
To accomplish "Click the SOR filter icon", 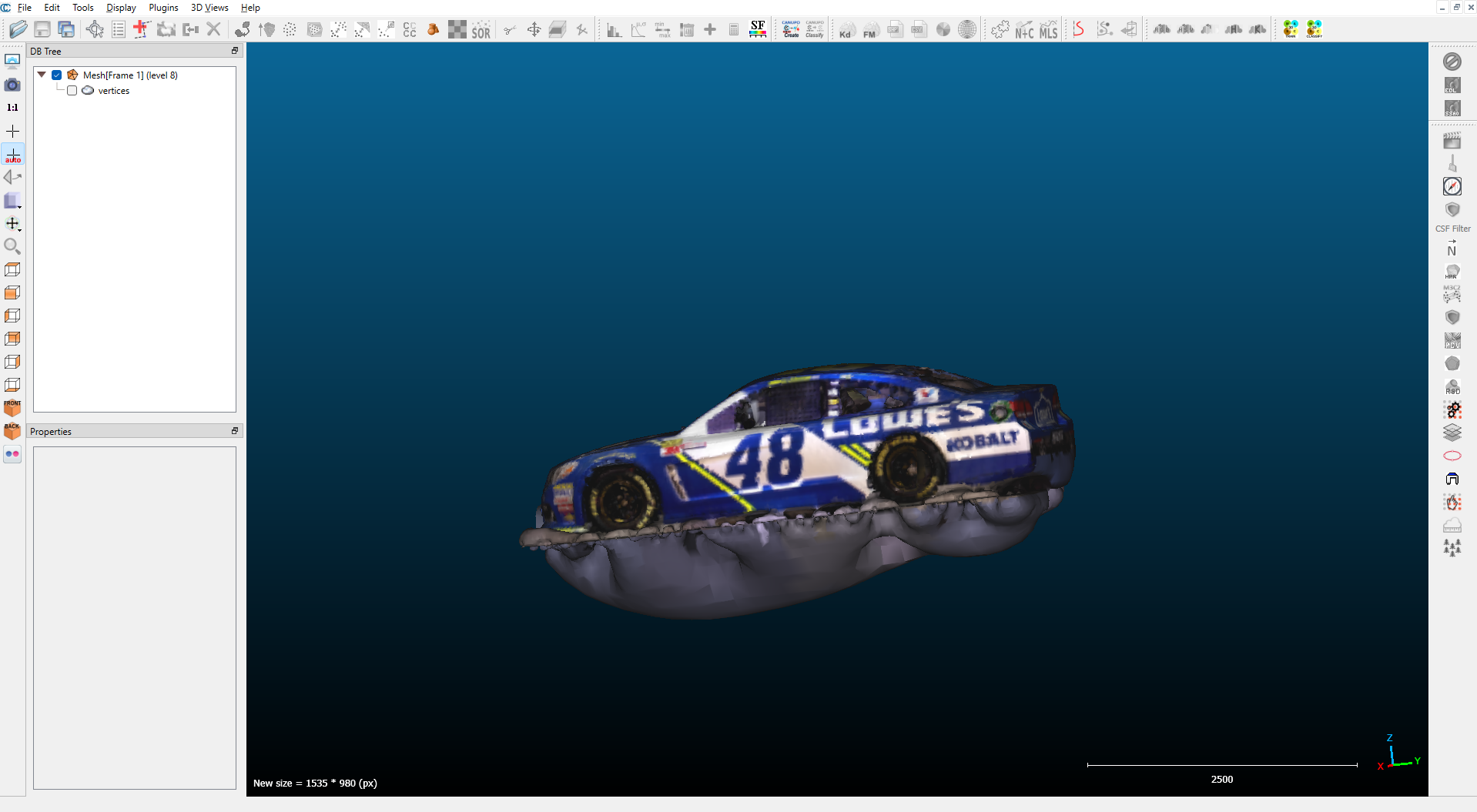I will click(481, 29).
